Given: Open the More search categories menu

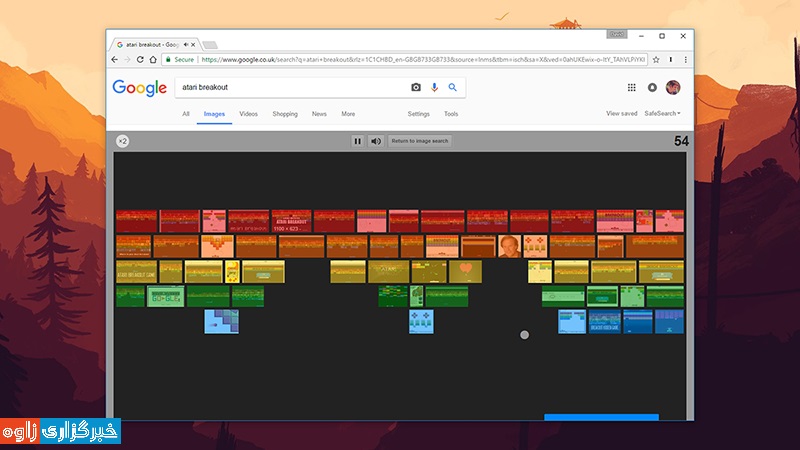Looking at the screenshot, I should 348,114.
